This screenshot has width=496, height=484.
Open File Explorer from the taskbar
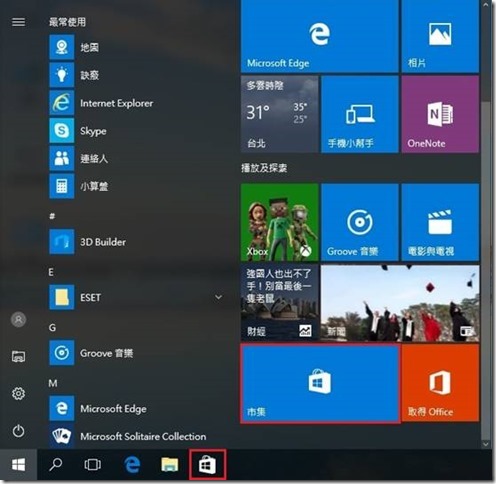point(170,464)
